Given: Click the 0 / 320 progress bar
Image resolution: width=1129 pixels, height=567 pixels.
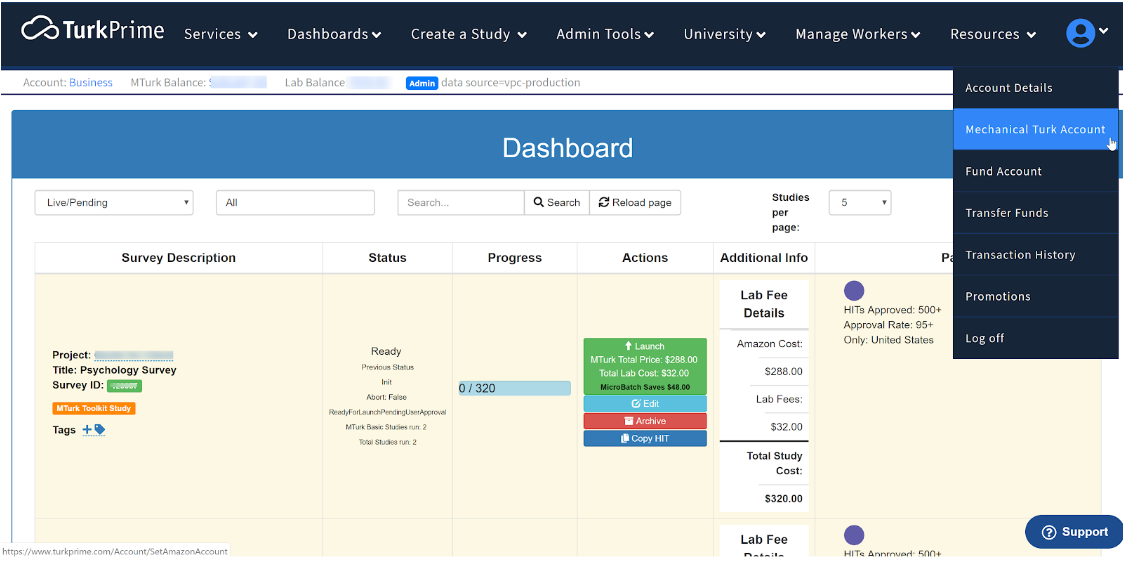Looking at the screenshot, I should tap(514, 388).
